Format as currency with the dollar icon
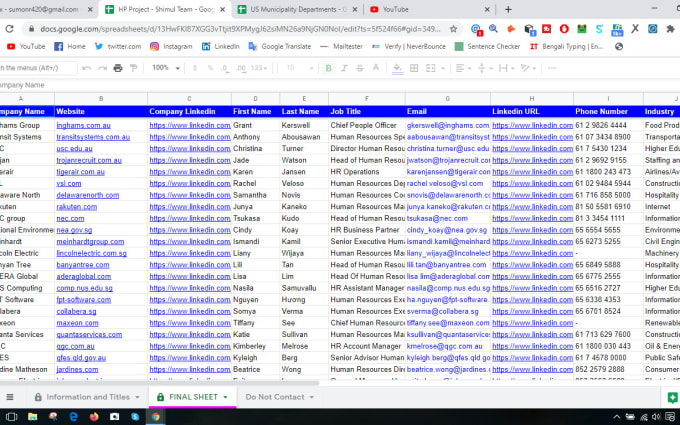 (195, 68)
